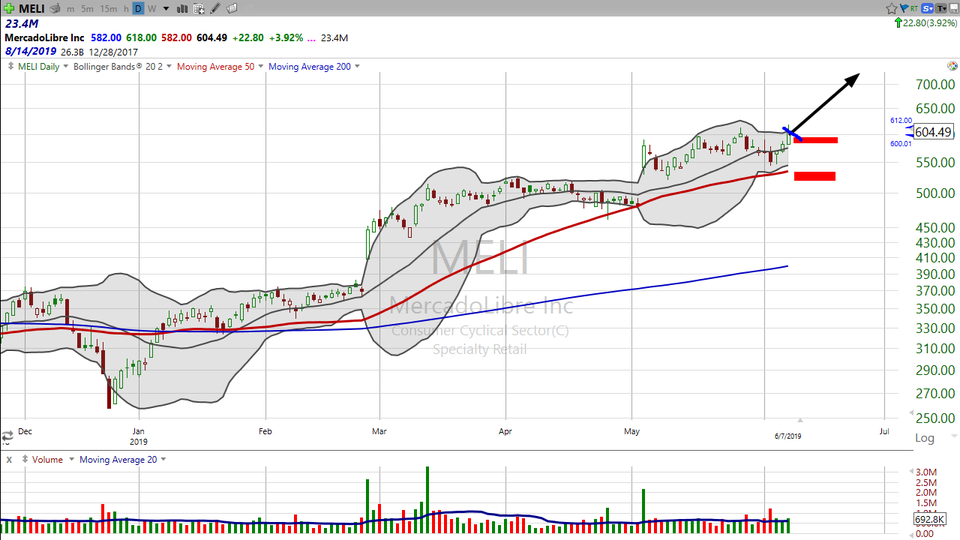Switch to hourly (h) time frame
This screenshot has height=540, width=960.
pyautogui.click(x=126, y=9)
